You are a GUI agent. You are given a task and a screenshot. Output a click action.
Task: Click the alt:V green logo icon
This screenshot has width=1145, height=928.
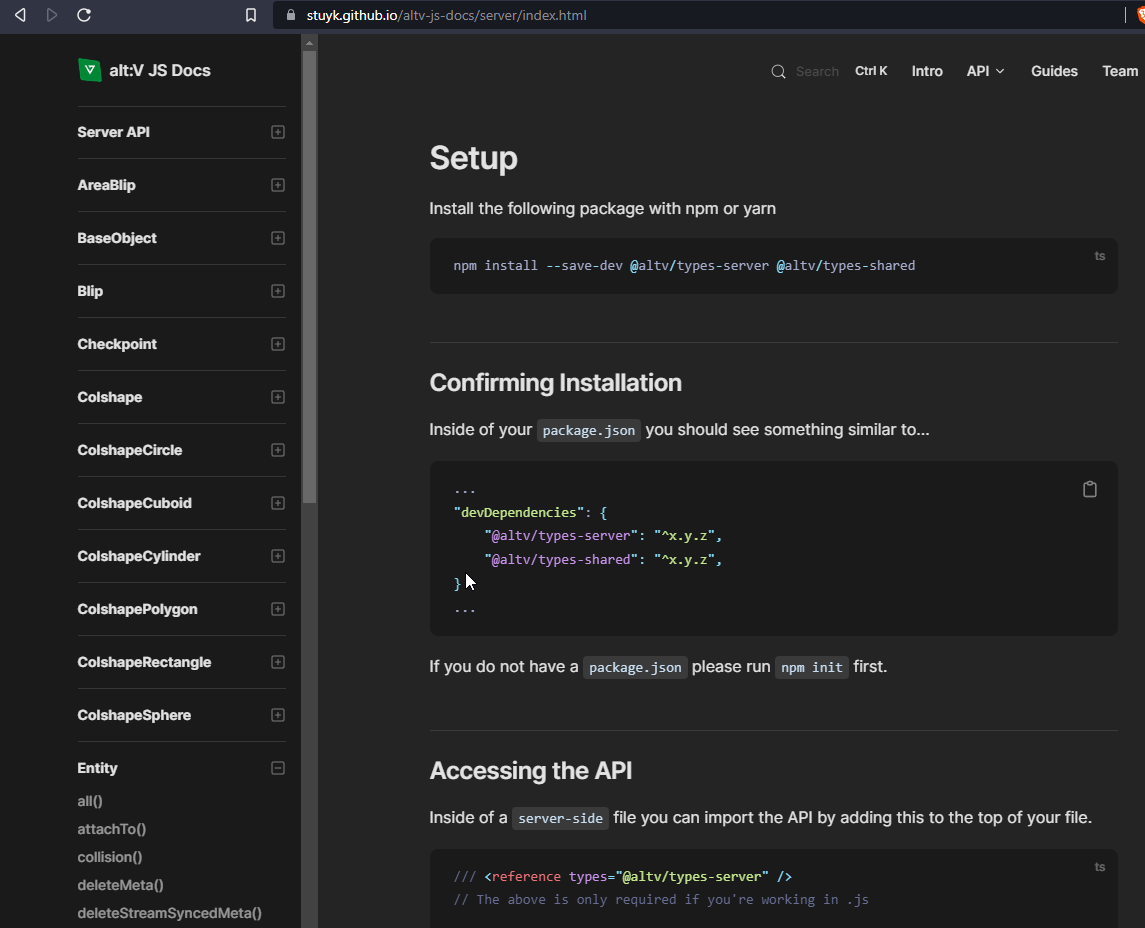point(90,70)
